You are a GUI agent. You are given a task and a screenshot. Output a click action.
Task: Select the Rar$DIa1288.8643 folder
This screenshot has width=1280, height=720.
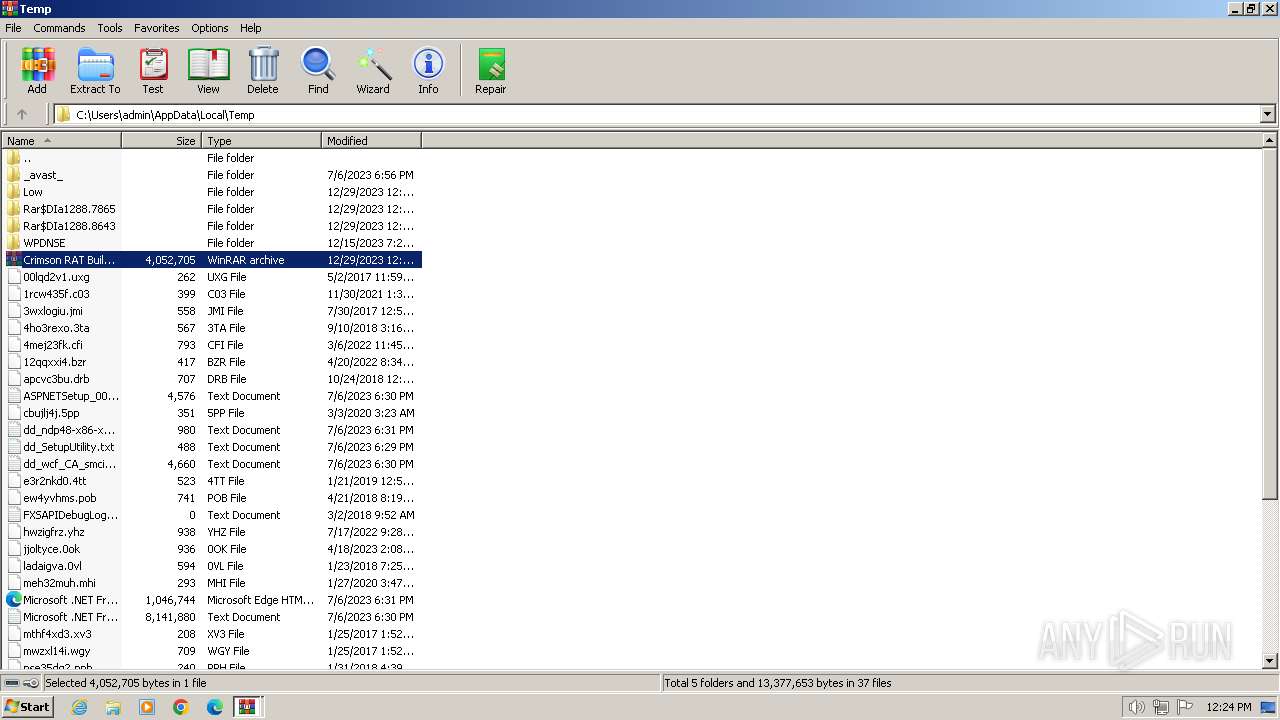212,226
